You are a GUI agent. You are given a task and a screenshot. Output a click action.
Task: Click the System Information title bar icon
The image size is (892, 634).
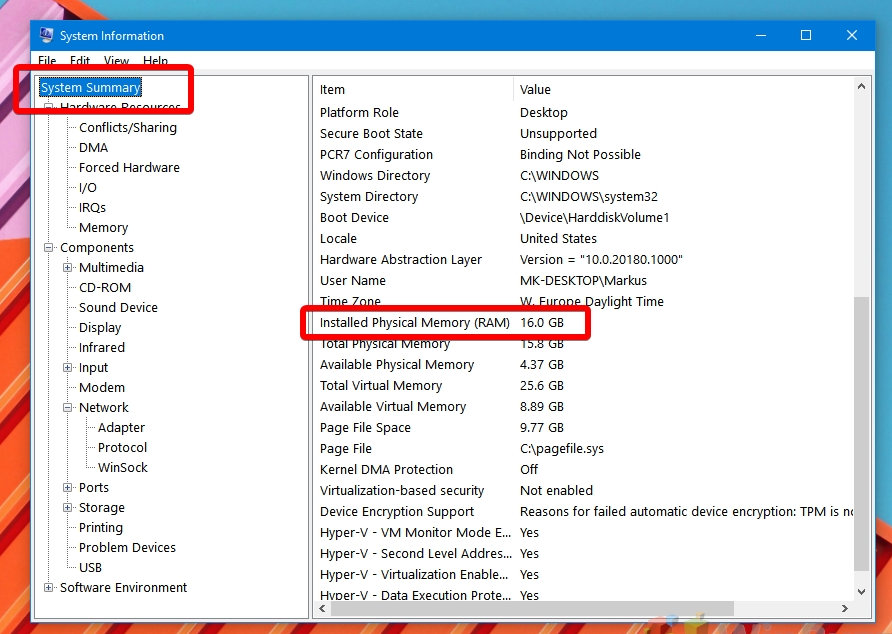pos(46,36)
